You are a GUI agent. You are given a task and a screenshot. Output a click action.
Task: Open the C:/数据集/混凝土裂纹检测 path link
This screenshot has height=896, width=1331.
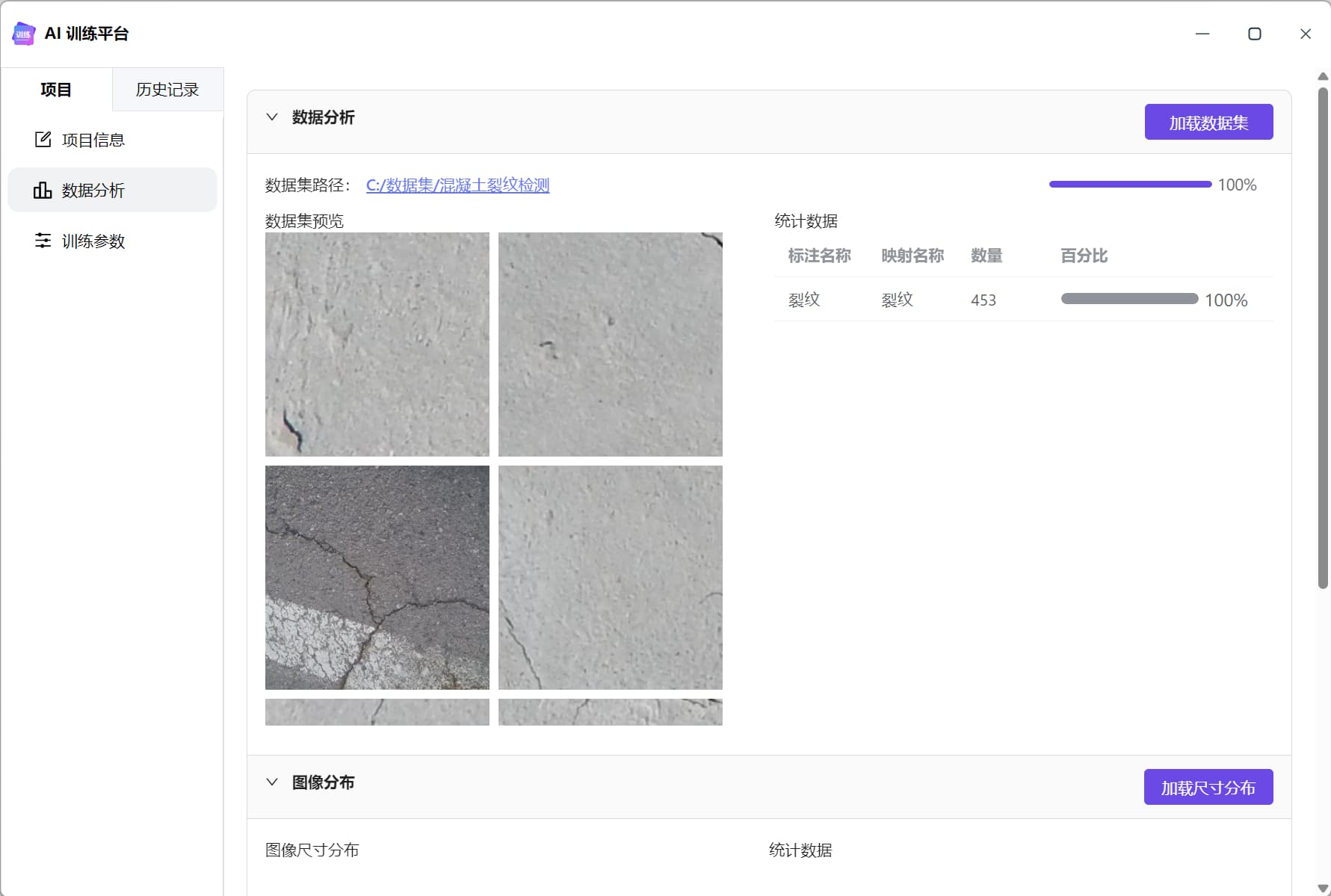click(457, 185)
